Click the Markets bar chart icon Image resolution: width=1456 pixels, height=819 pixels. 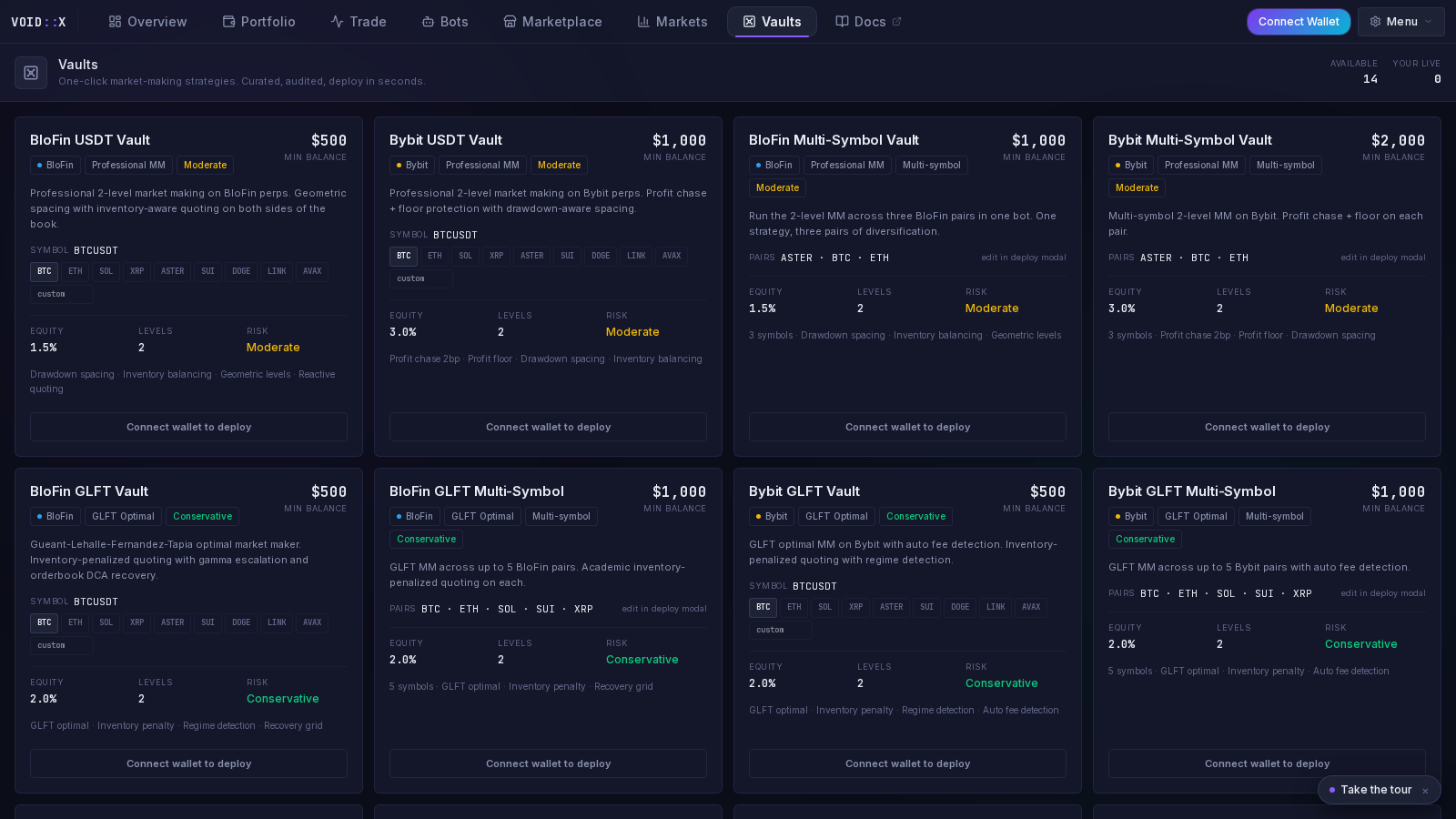tap(643, 22)
